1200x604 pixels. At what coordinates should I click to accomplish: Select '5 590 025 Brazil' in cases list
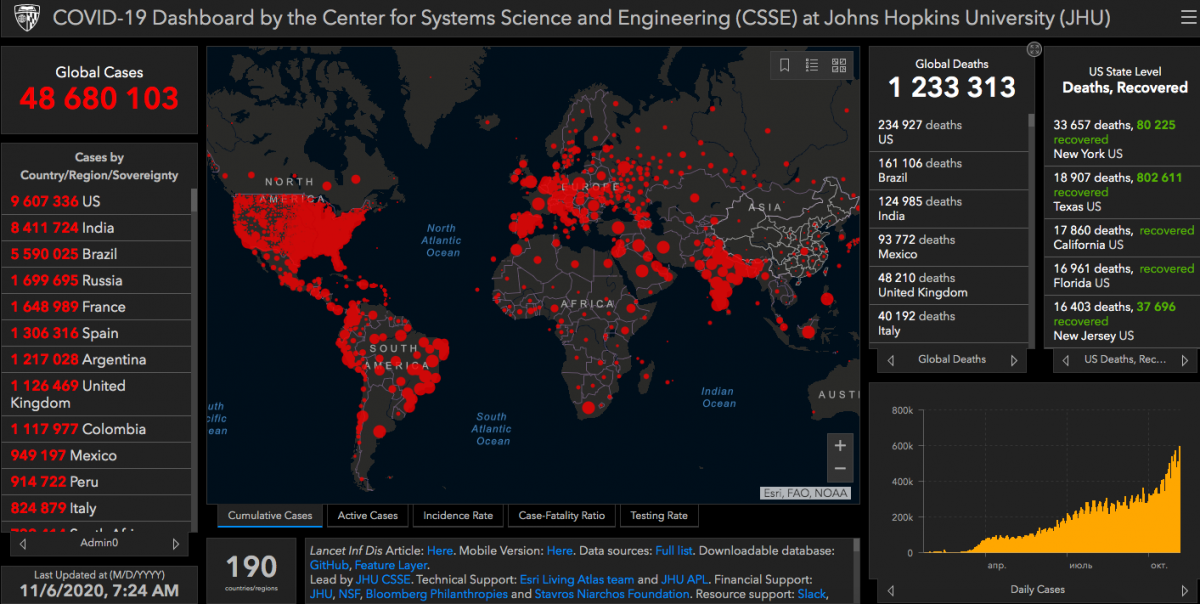click(x=98, y=254)
